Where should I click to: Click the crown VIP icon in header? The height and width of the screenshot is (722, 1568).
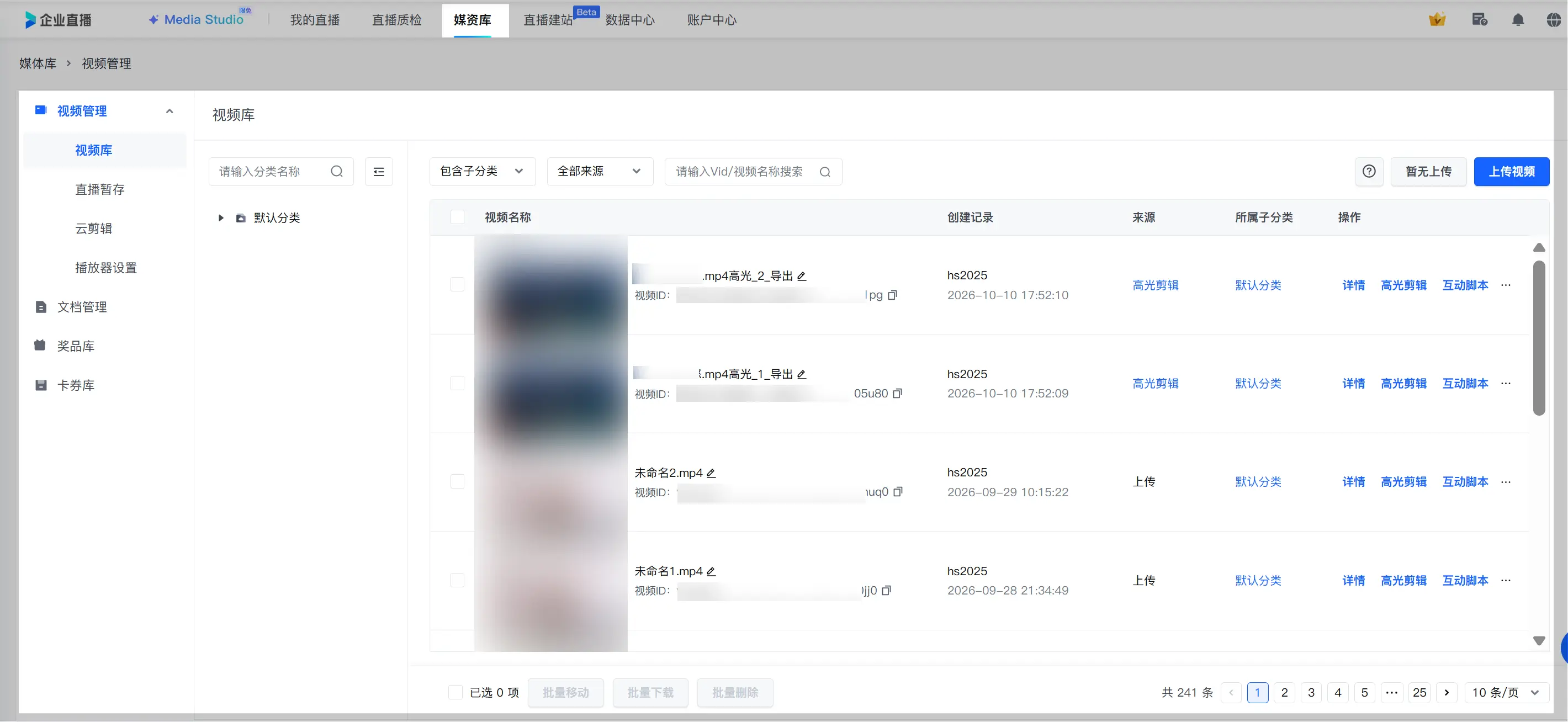coord(1437,19)
